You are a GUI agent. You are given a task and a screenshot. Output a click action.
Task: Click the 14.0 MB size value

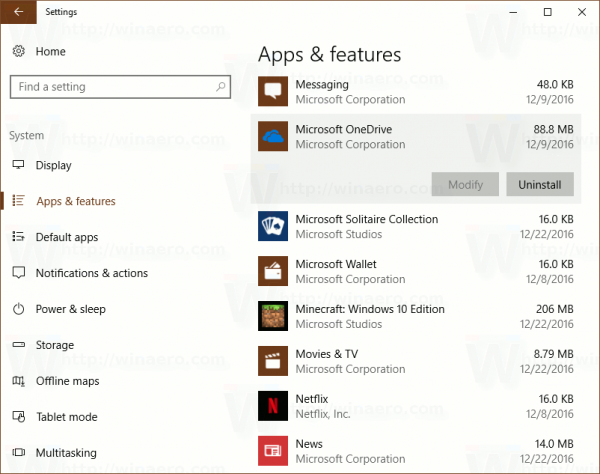point(554,444)
